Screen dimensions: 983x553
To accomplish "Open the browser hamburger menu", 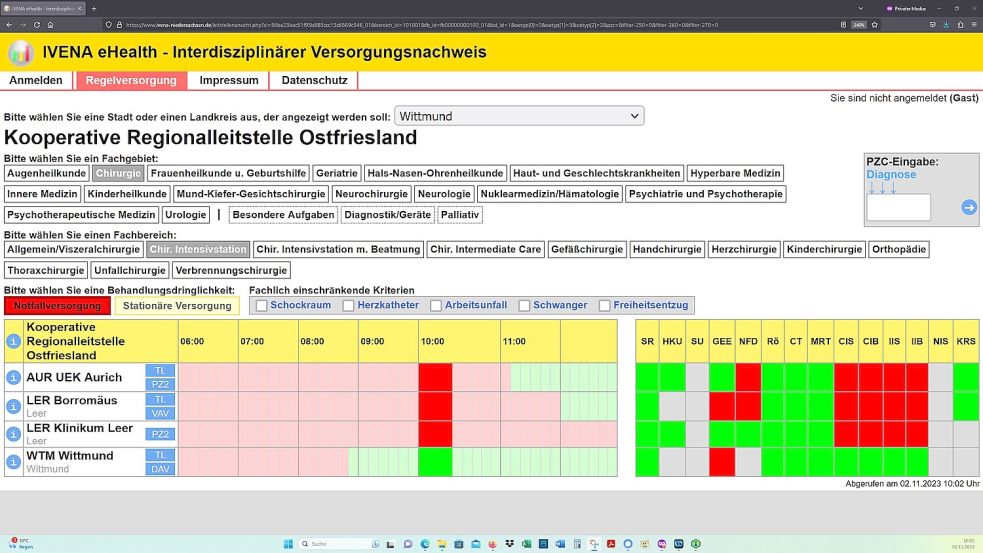I will (974, 25).
